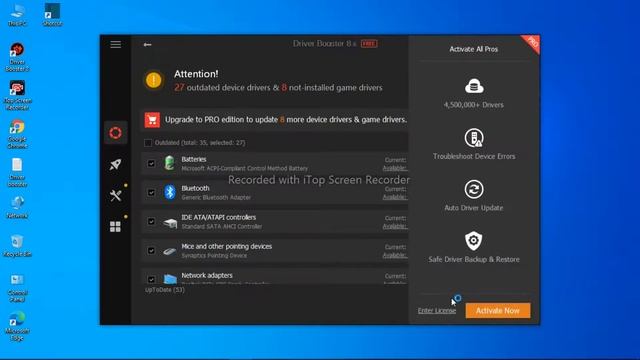Click Available link in IDE ATA/ATAPI row

(x=395, y=226)
